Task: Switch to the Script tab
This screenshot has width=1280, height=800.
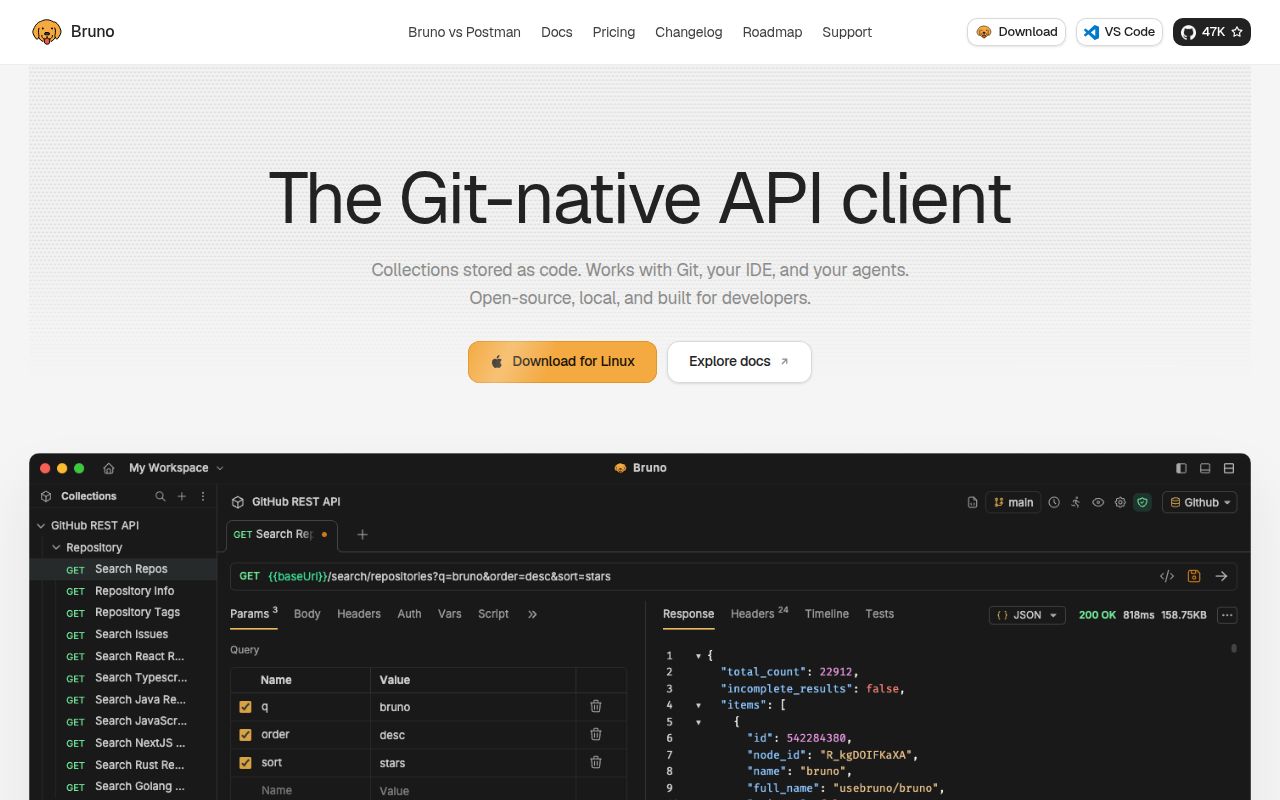Action: 493,614
